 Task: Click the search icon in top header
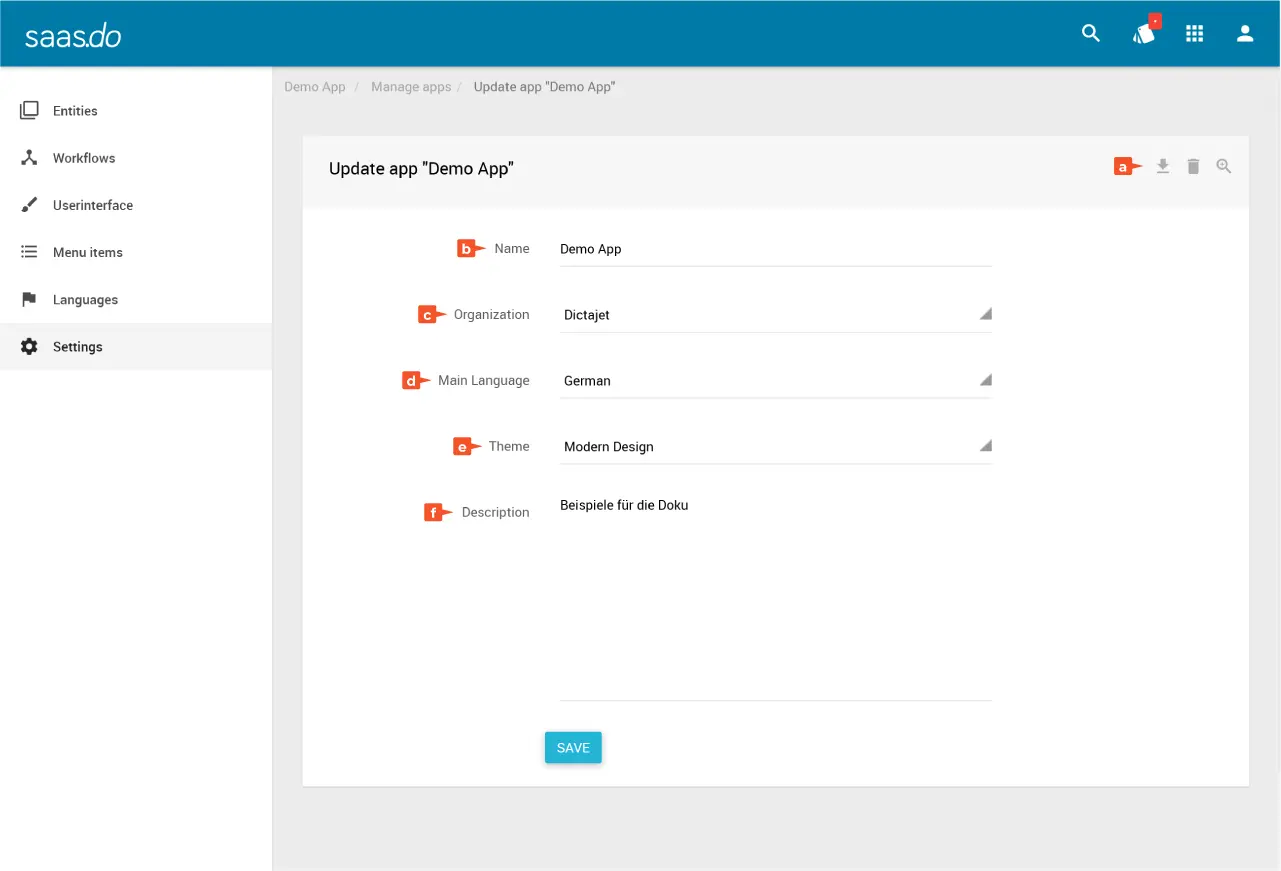tap(1091, 34)
